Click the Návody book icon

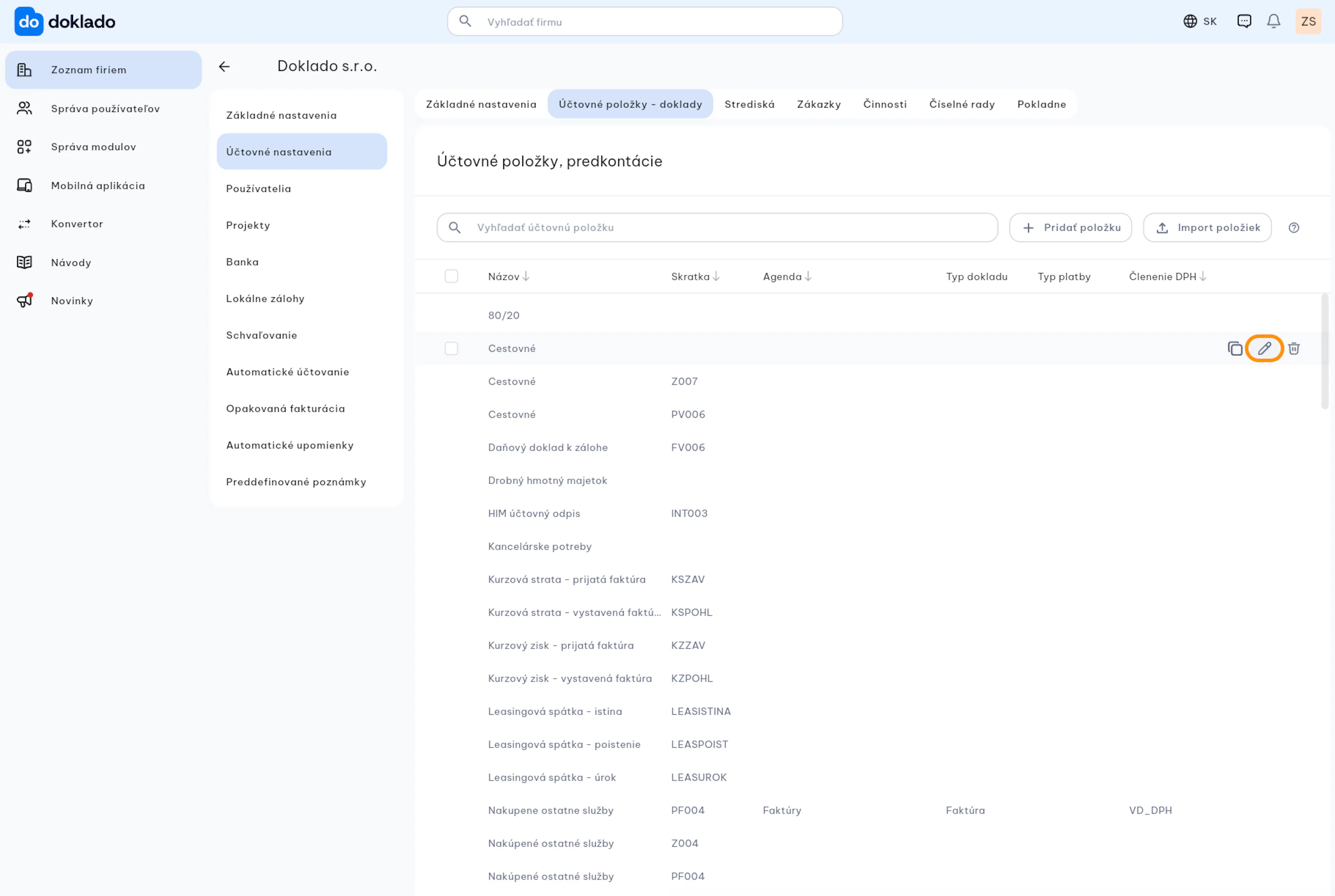pos(24,262)
